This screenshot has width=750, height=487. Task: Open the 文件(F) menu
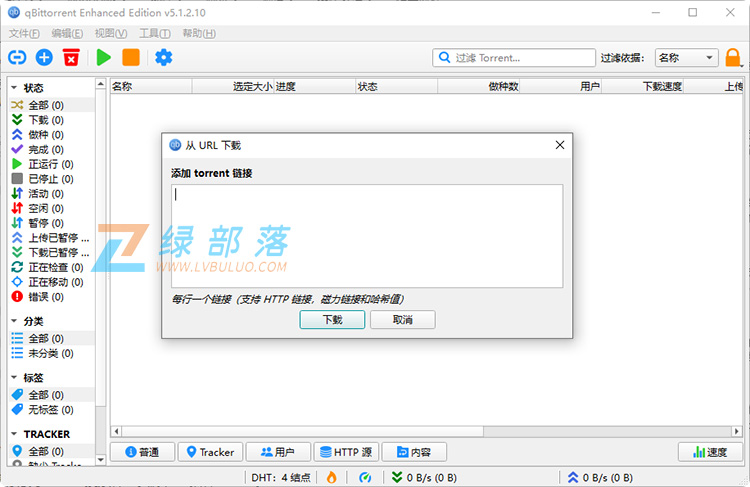(24, 33)
